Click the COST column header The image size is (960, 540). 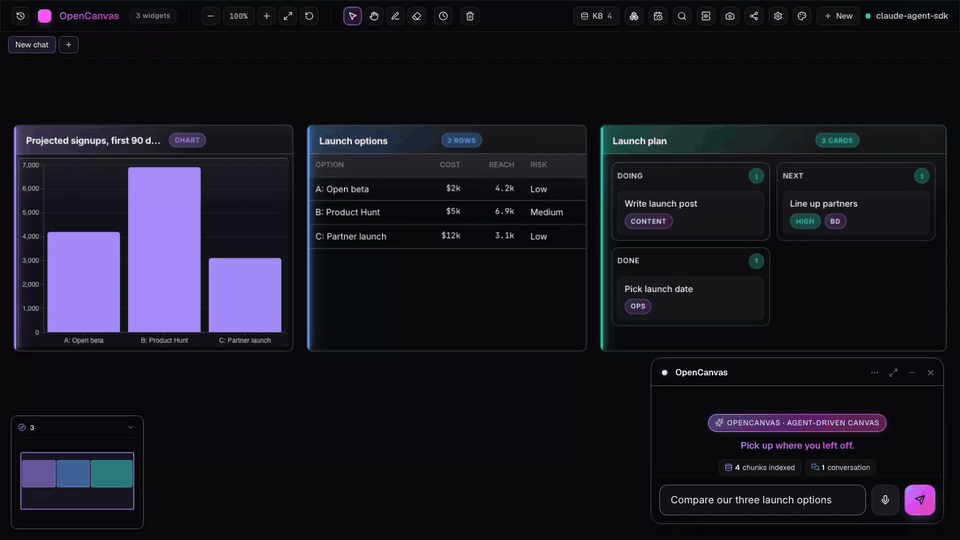point(450,165)
